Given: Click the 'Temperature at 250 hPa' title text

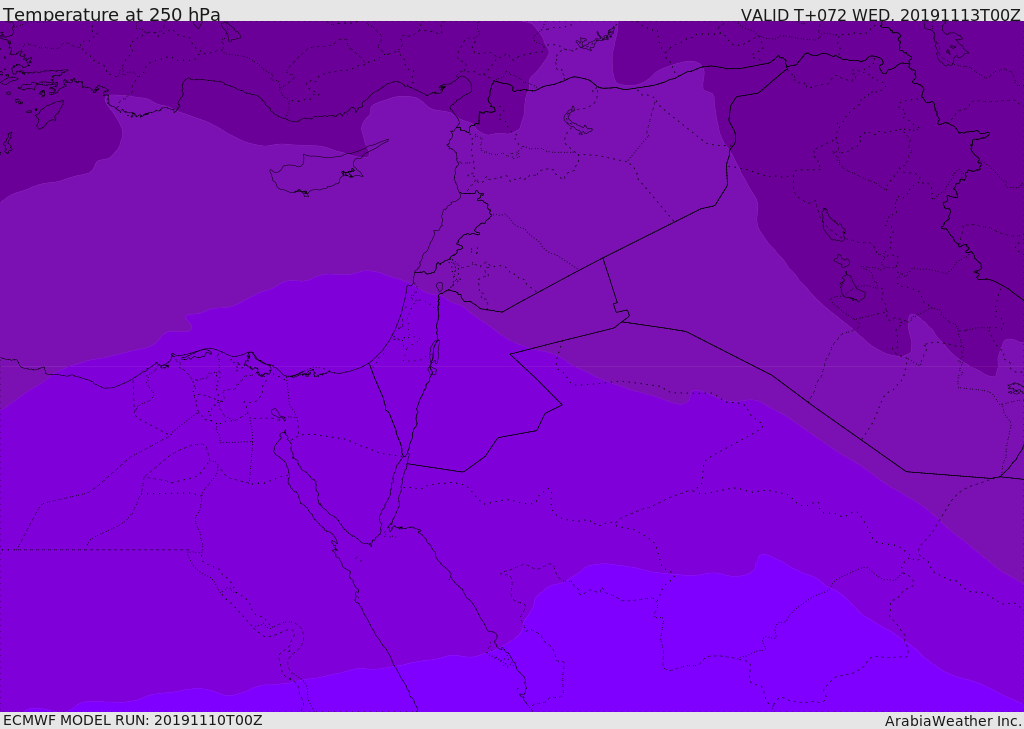Looking at the screenshot, I should point(112,14).
